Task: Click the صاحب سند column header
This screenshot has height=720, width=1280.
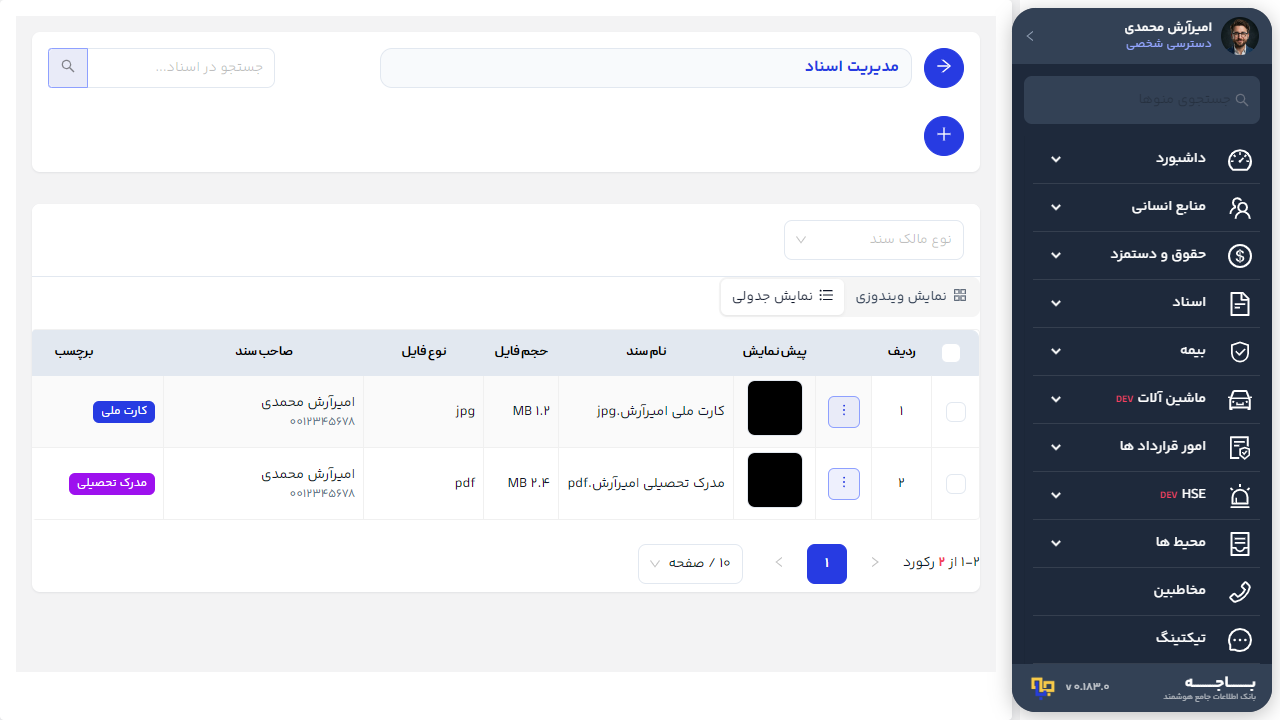Action: tap(264, 352)
